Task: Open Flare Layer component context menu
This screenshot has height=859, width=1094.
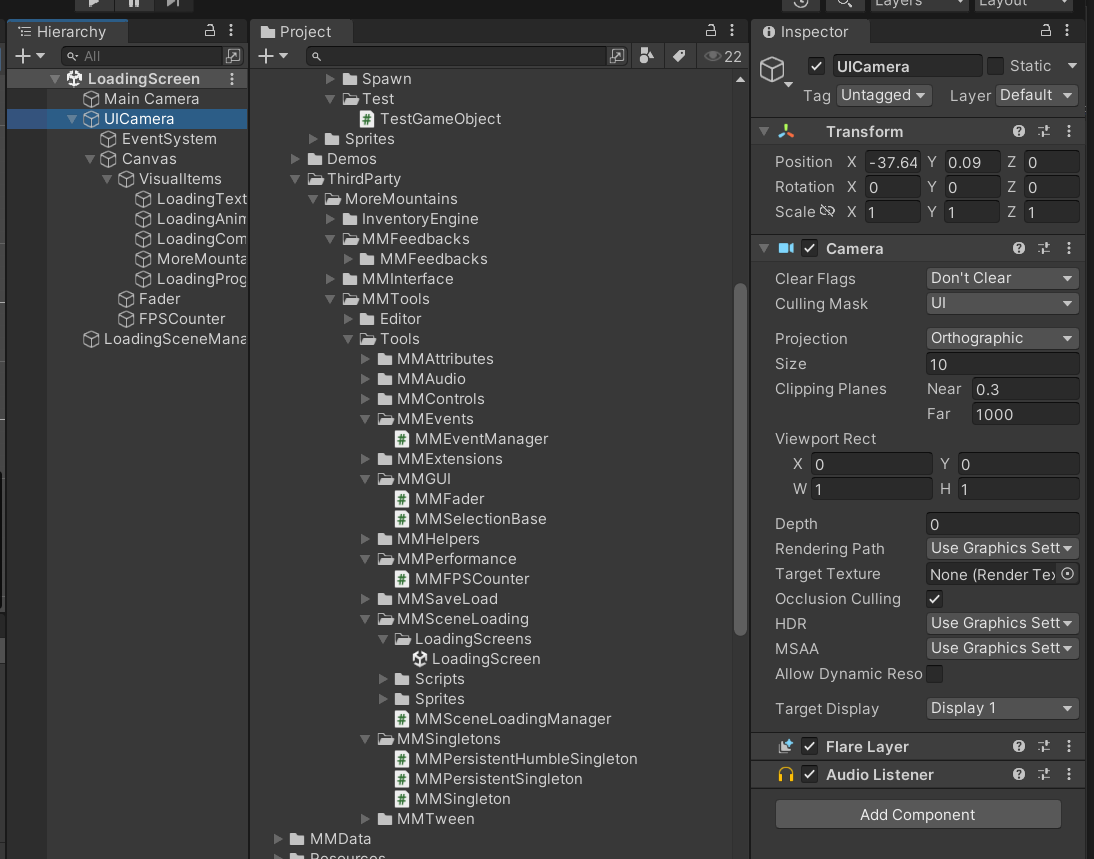Action: pyautogui.click(x=1069, y=747)
